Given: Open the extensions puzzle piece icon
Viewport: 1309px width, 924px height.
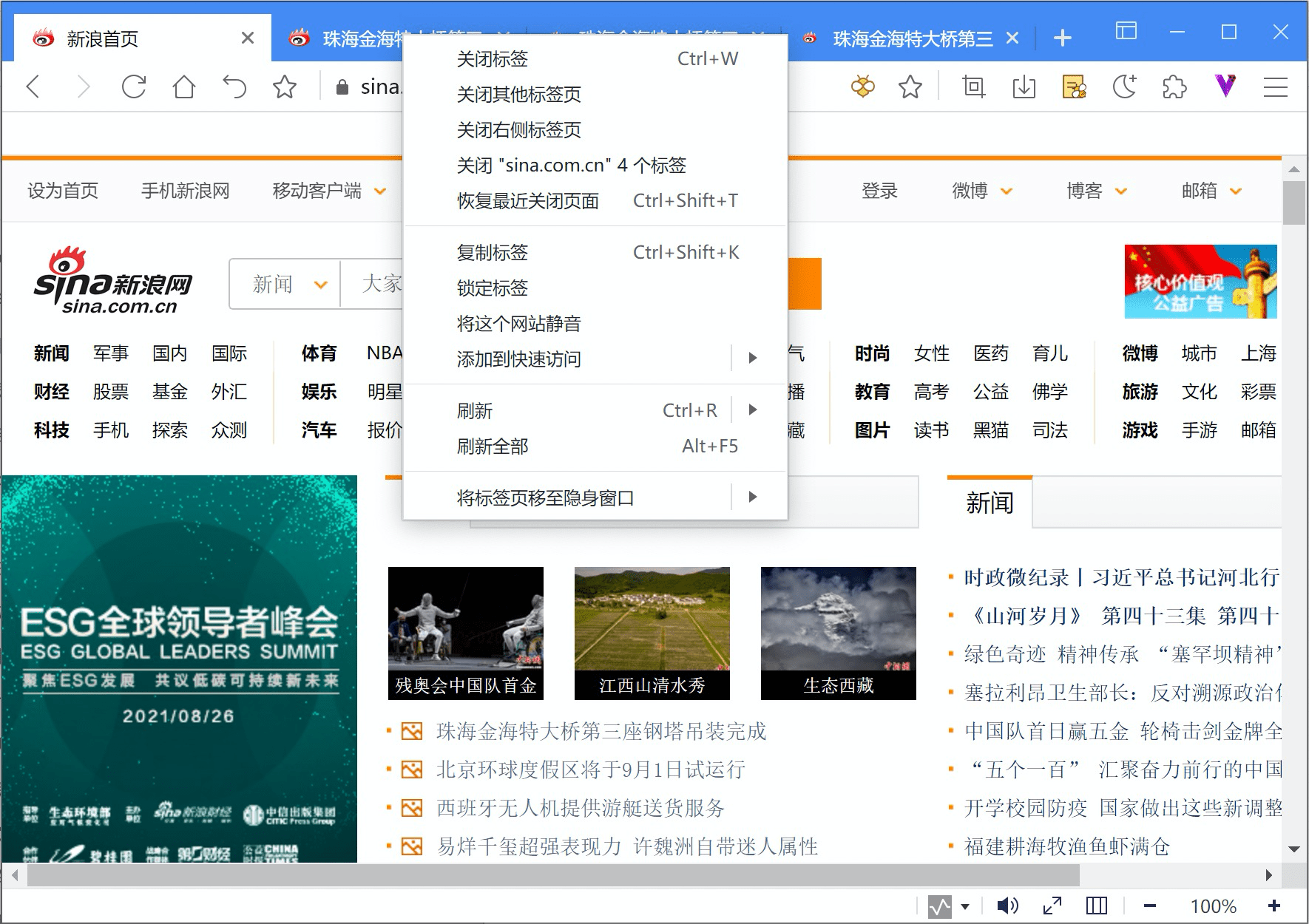Looking at the screenshot, I should (1175, 87).
